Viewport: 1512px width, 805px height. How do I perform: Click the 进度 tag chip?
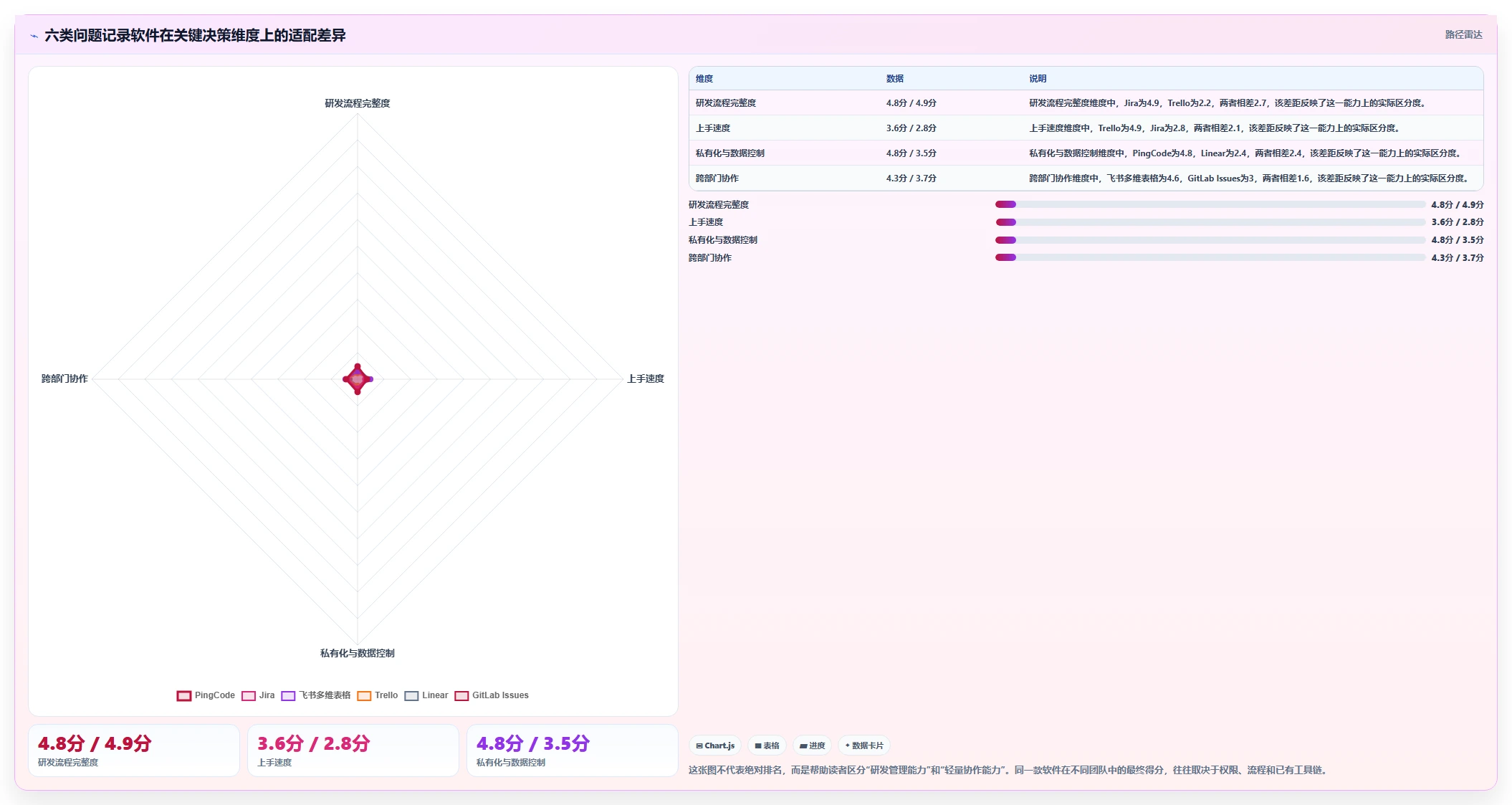[812, 746]
